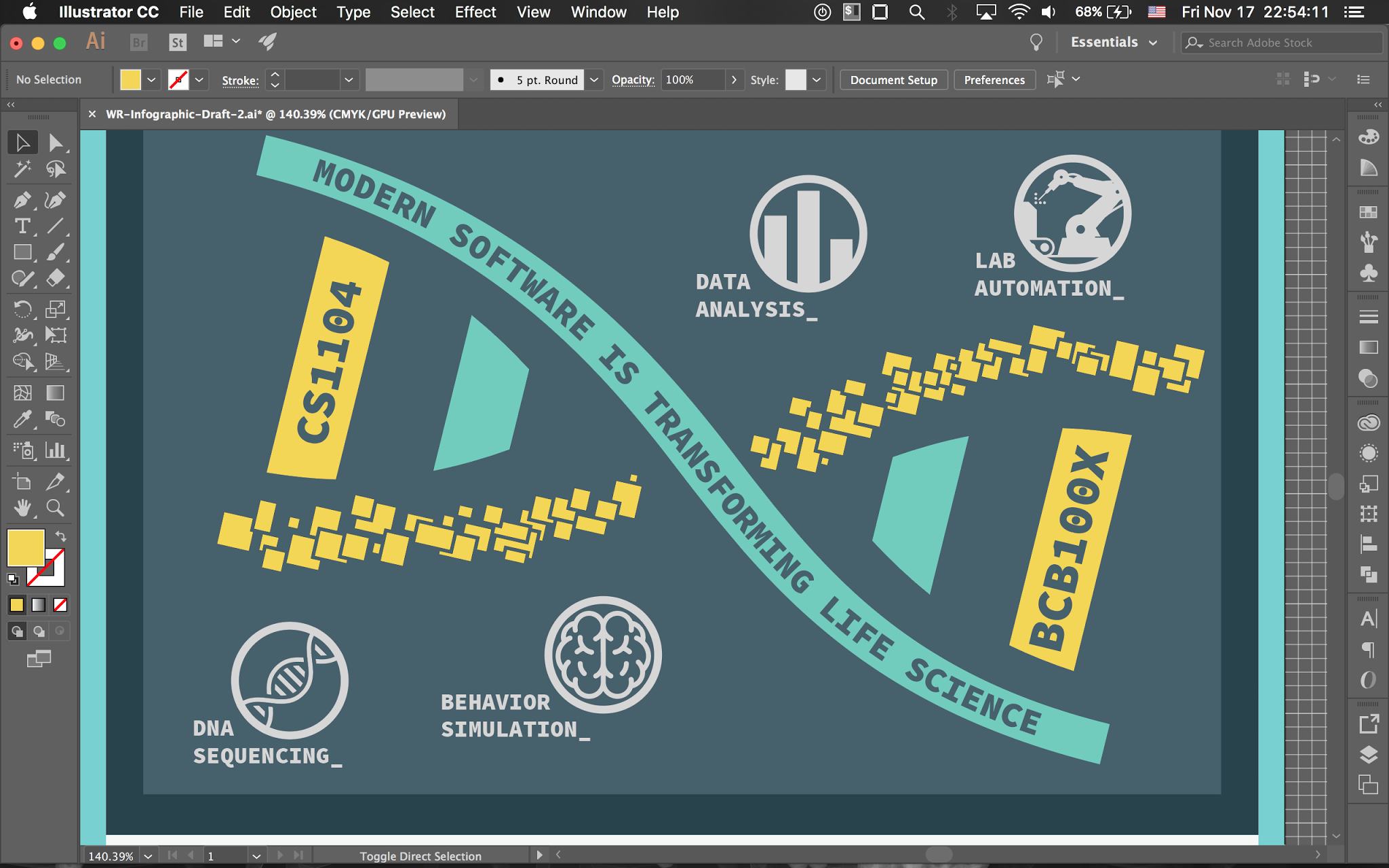Select the Magic Wand tool
The width and height of the screenshot is (1389, 868).
22,169
